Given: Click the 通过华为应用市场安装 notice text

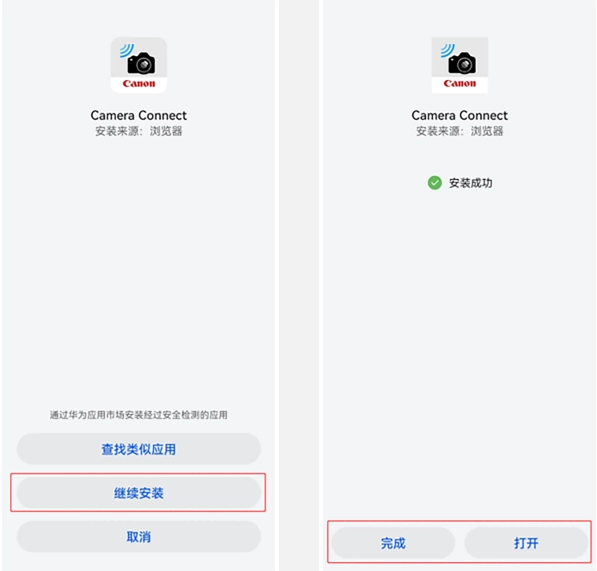Looking at the screenshot, I should (x=139, y=415).
